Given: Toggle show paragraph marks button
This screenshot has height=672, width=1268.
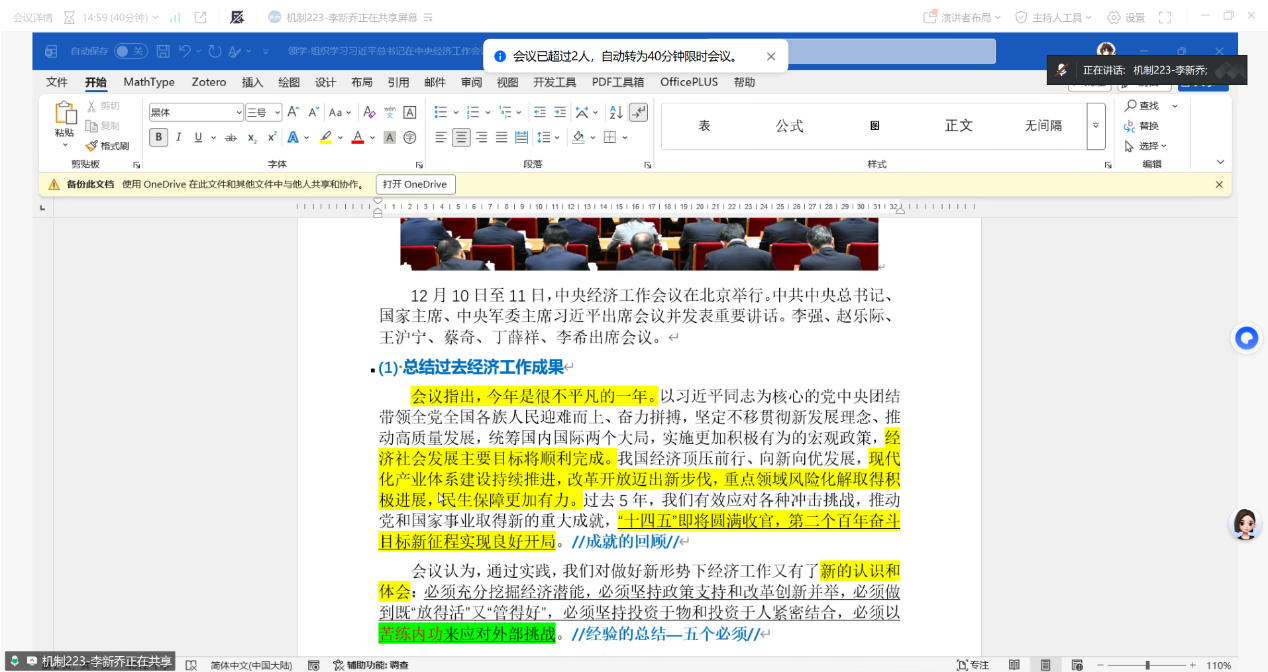Looking at the screenshot, I should coord(639,113).
